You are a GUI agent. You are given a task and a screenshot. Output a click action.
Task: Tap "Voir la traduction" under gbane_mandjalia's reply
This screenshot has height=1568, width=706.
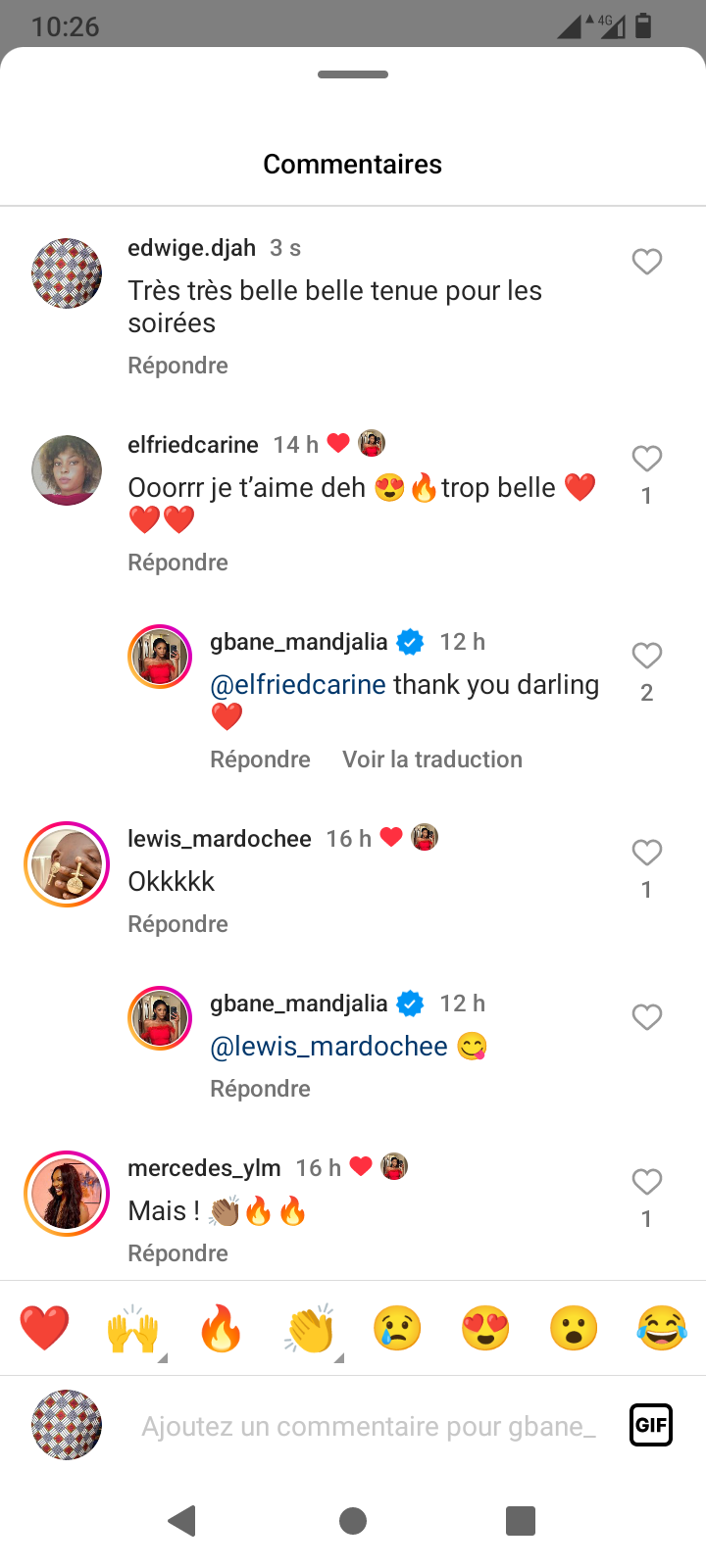point(432,759)
